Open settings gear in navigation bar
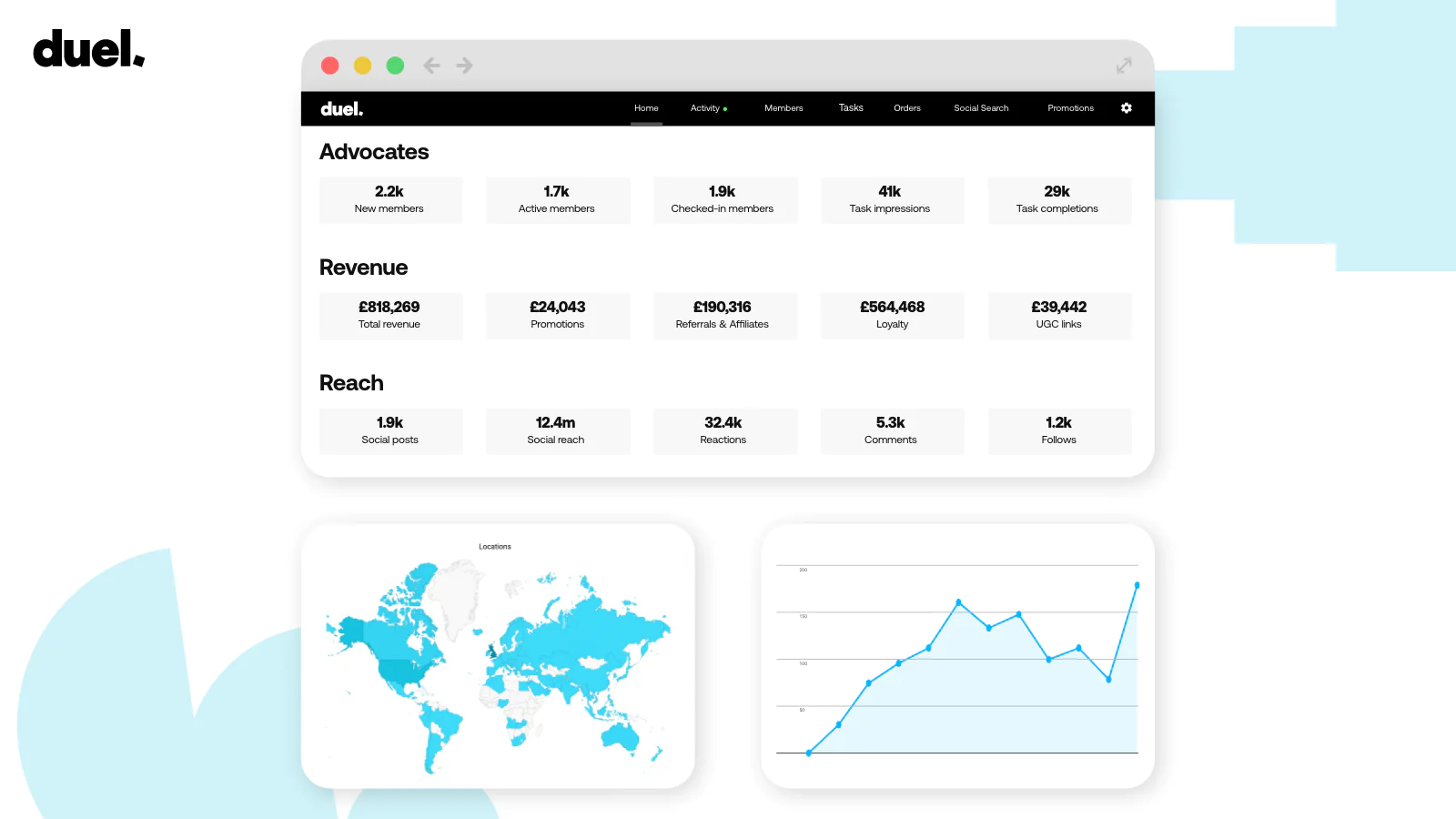1456x819 pixels. tap(1126, 108)
